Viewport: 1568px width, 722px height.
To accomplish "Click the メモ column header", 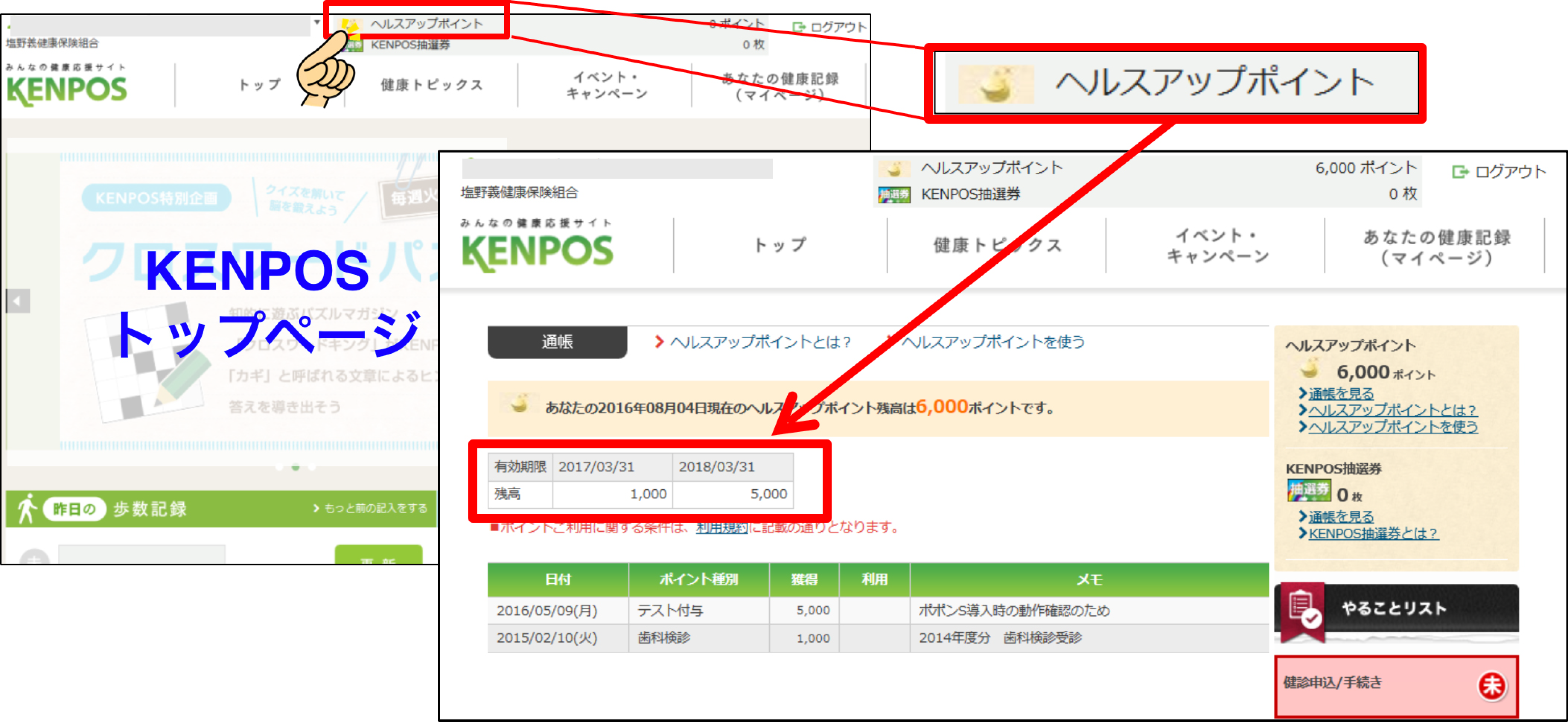I will pyautogui.click(x=1089, y=580).
